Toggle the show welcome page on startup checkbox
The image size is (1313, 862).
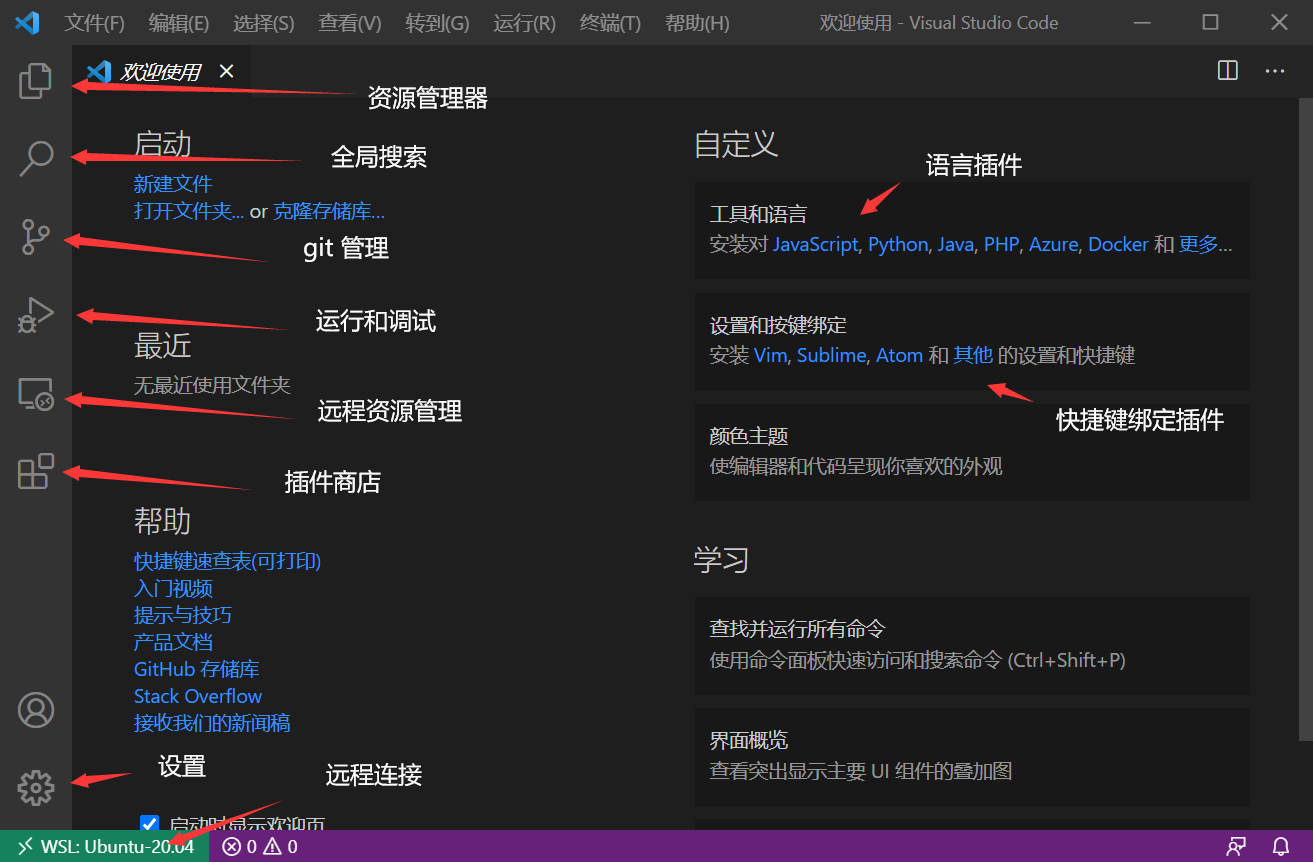pos(149,824)
